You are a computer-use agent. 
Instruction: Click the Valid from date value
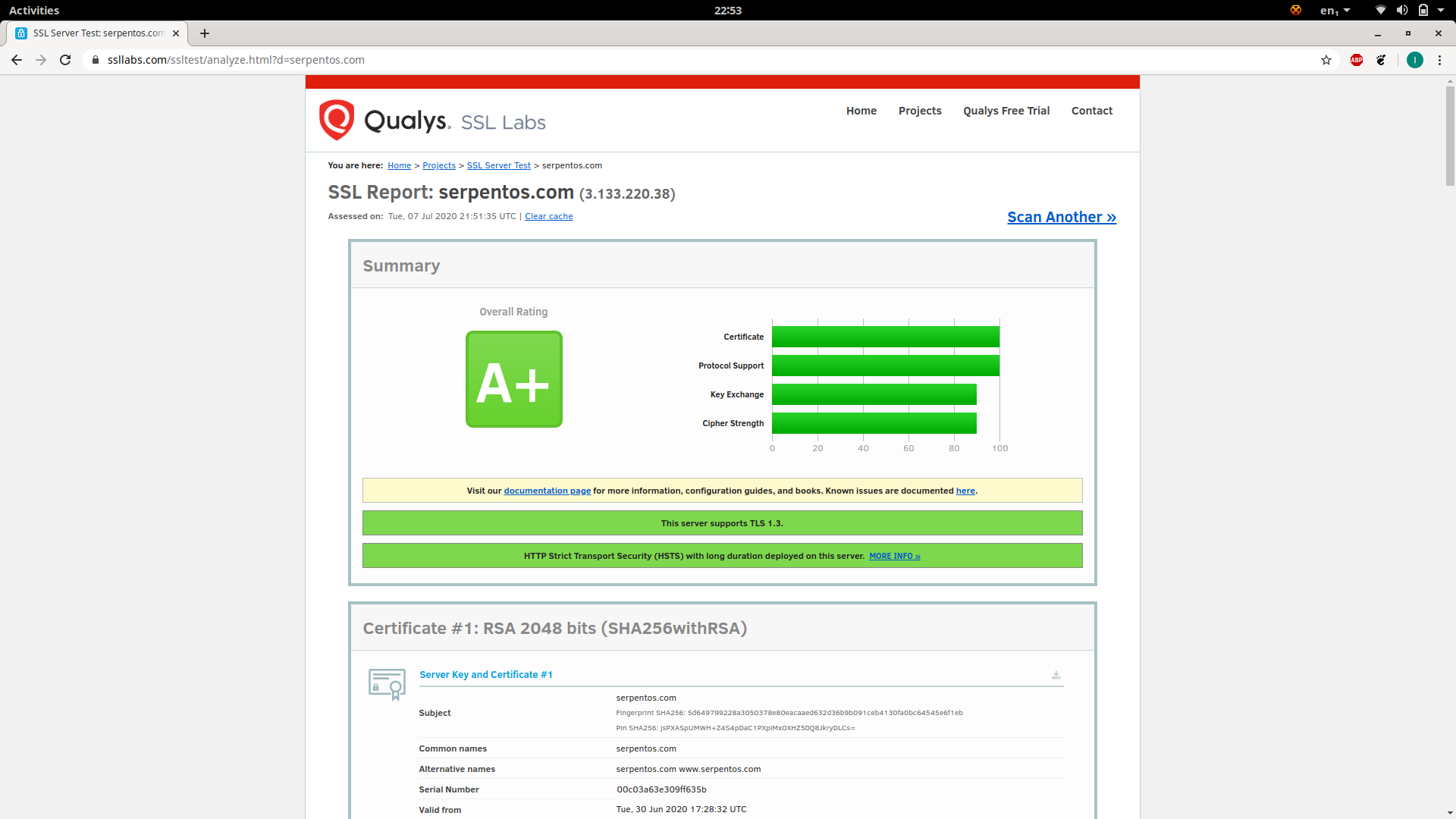pos(682,809)
